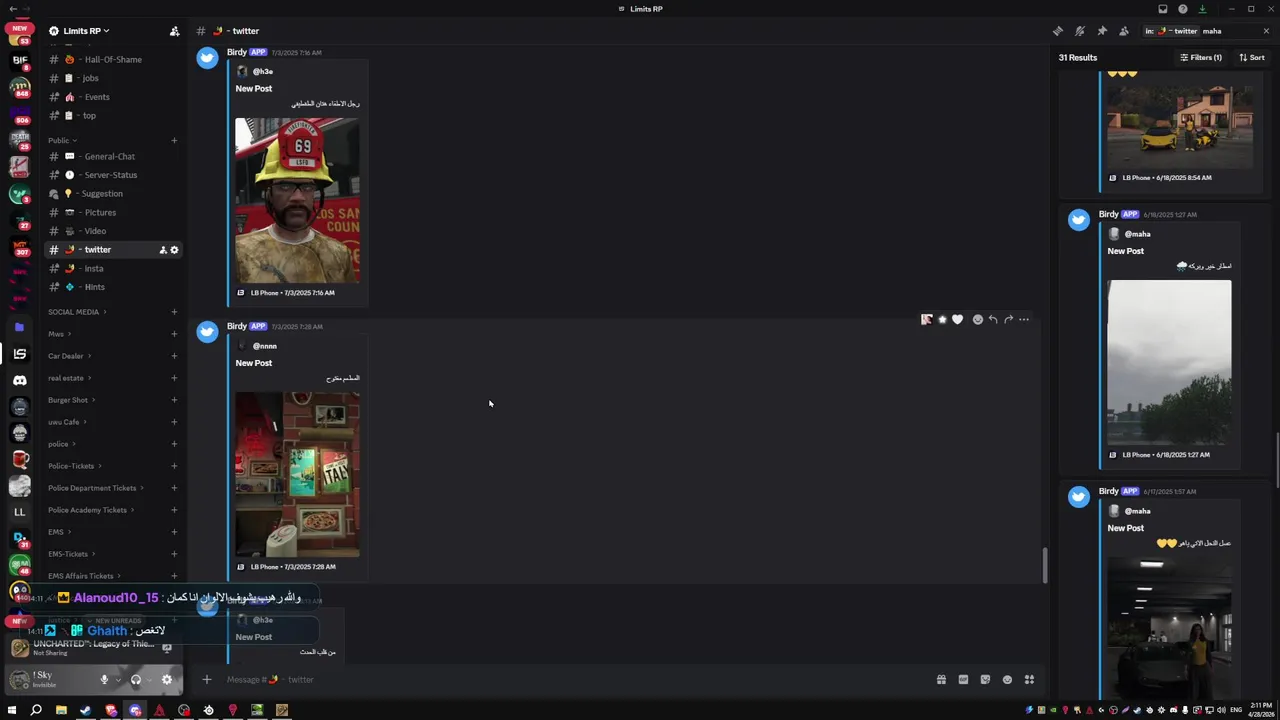Screen dimensions: 1280x720
Task: Open the gift icon in message bar
Action: pyautogui.click(x=941, y=680)
